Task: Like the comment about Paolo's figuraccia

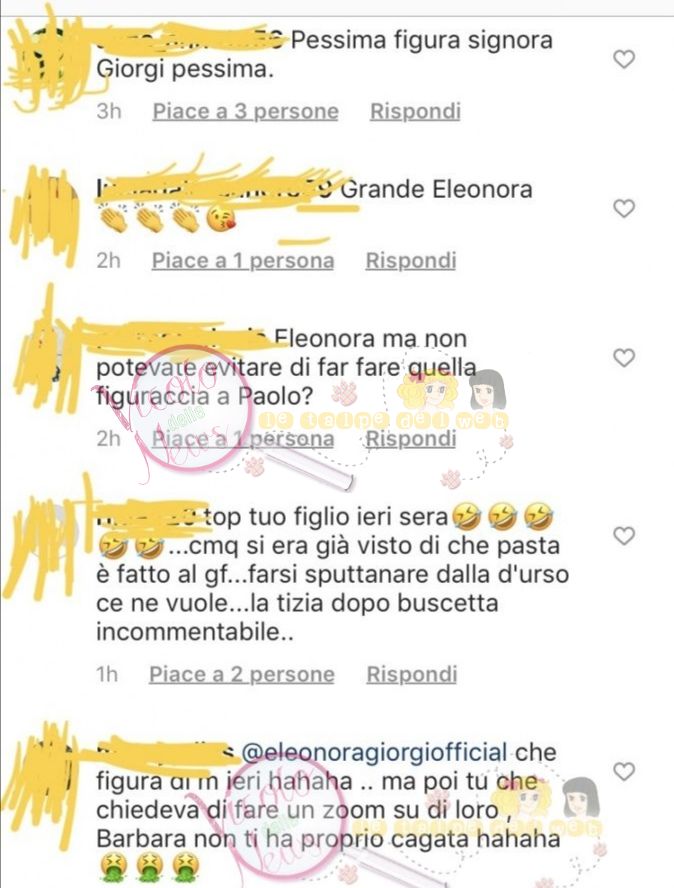Action: (x=624, y=358)
